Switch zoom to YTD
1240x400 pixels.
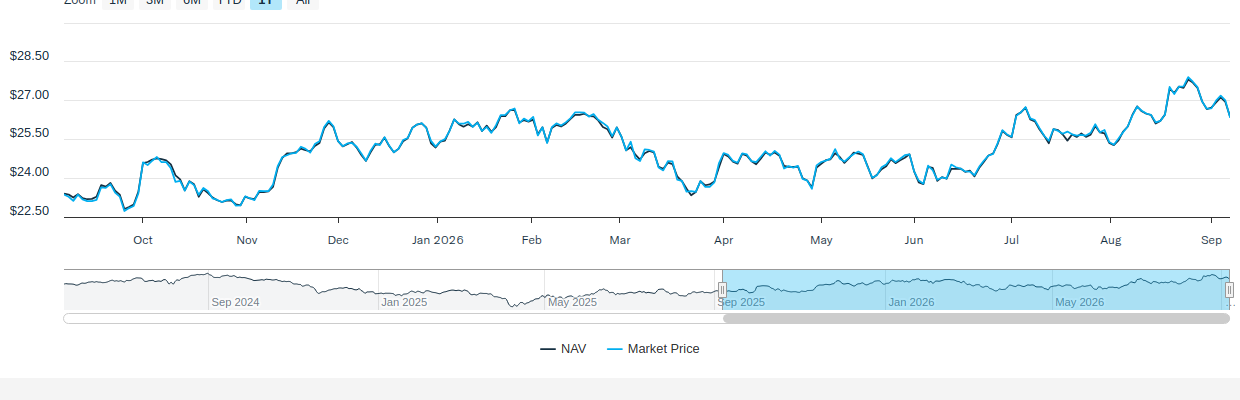click(x=230, y=2)
